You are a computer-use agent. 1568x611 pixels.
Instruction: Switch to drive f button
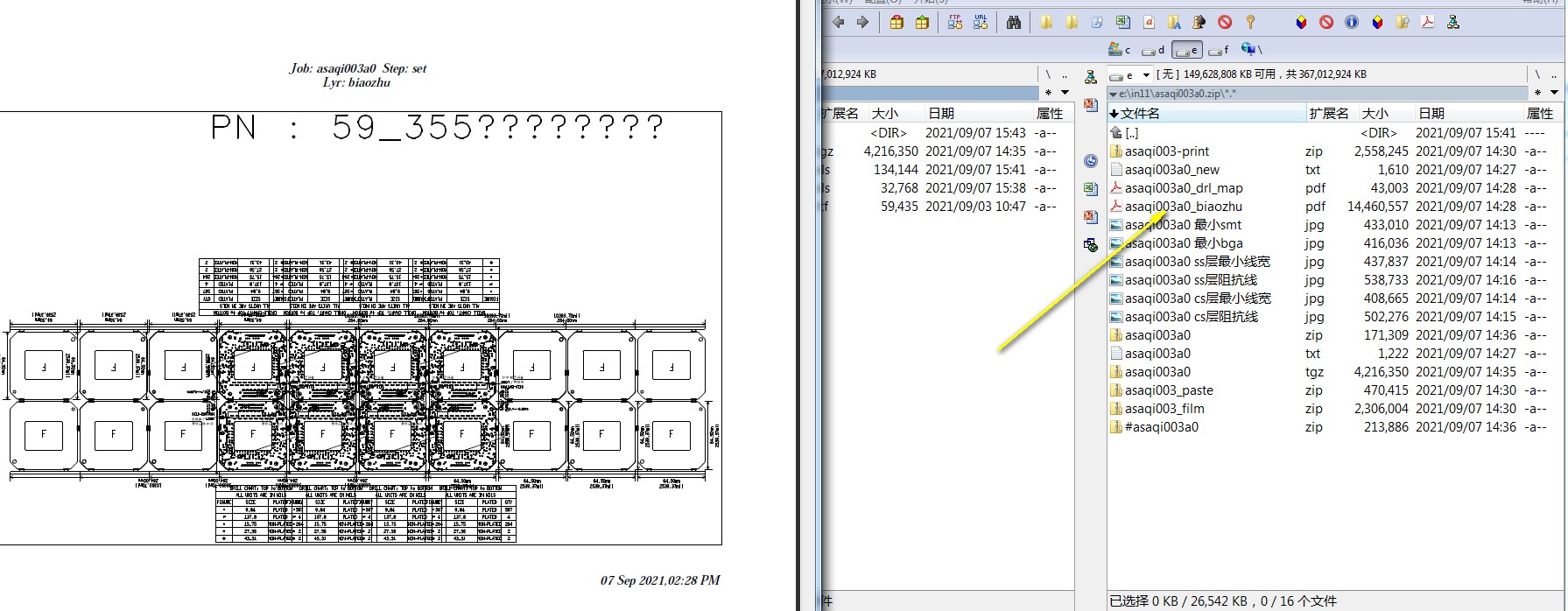(x=1219, y=50)
